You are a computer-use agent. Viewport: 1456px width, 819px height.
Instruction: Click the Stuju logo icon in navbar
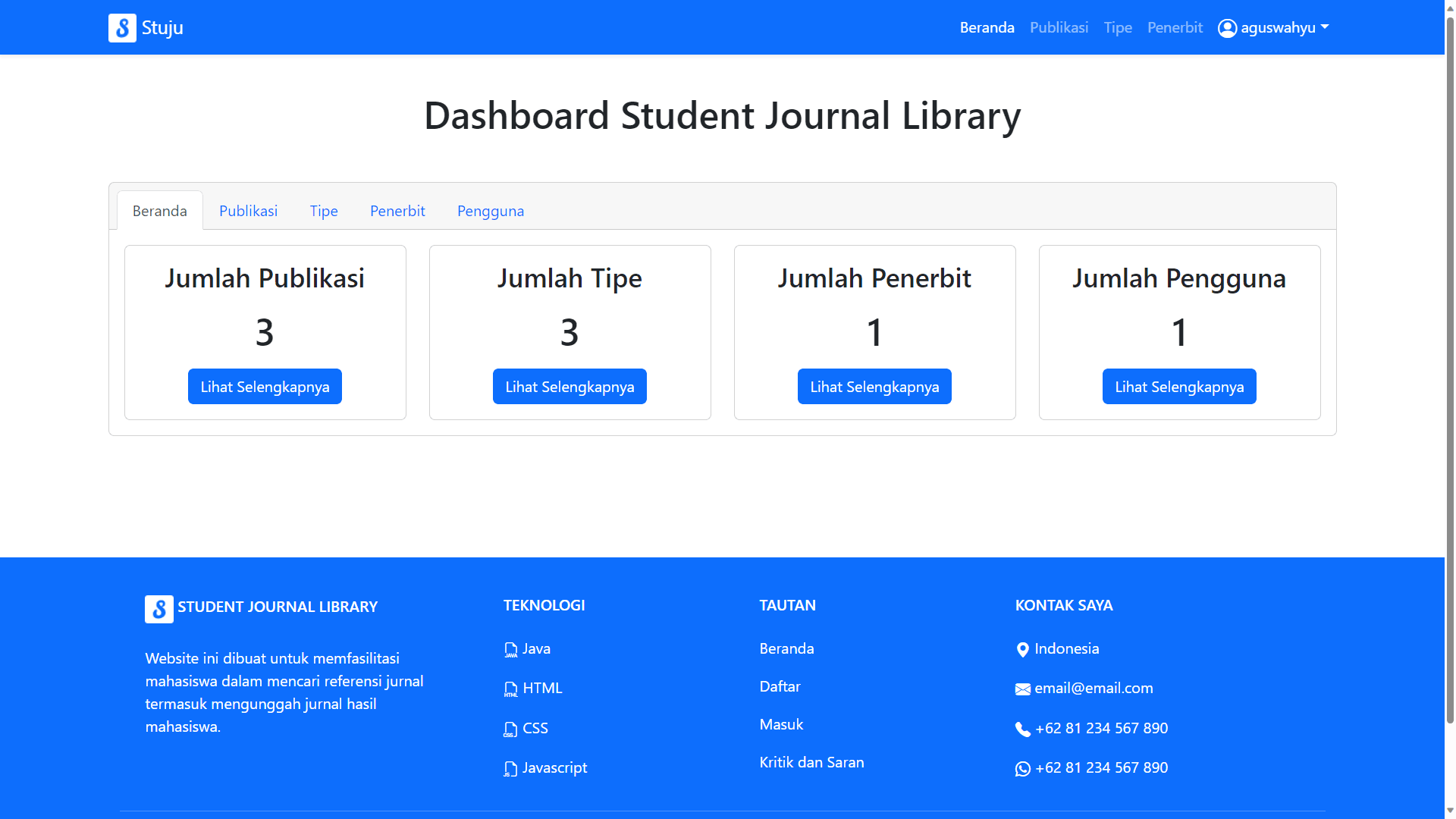pyautogui.click(x=122, y=27)
